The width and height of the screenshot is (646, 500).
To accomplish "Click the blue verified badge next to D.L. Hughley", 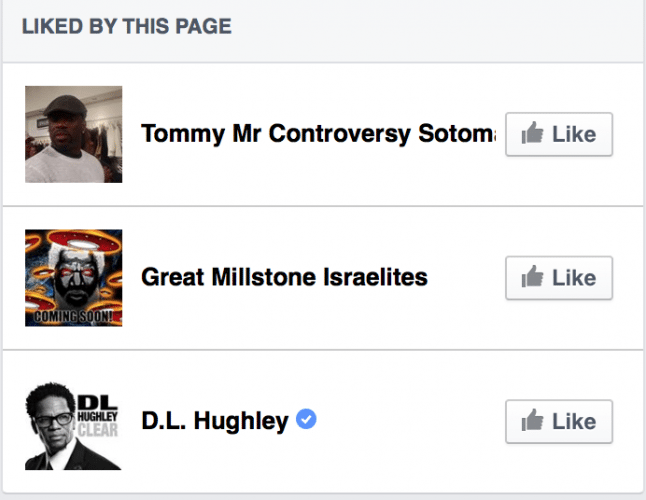I will point(307,421).
